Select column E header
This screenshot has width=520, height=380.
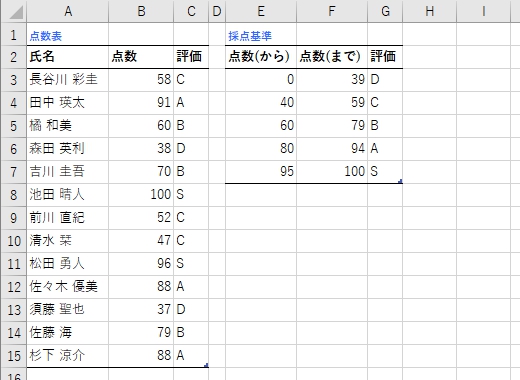pyautogui.click(x=261, y=12)
